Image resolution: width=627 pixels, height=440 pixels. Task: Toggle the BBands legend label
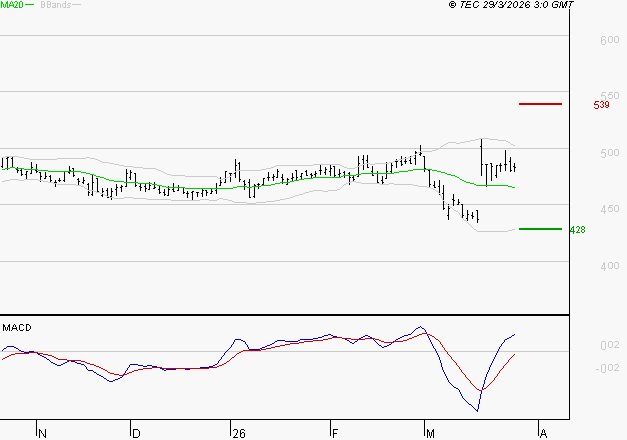[54, 5]
